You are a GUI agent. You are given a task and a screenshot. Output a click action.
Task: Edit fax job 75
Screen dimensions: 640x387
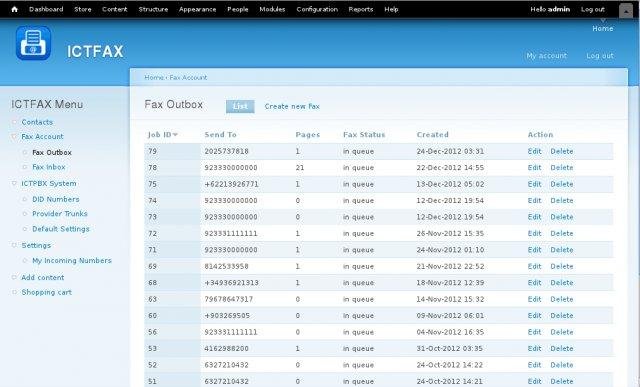(534, 184)
